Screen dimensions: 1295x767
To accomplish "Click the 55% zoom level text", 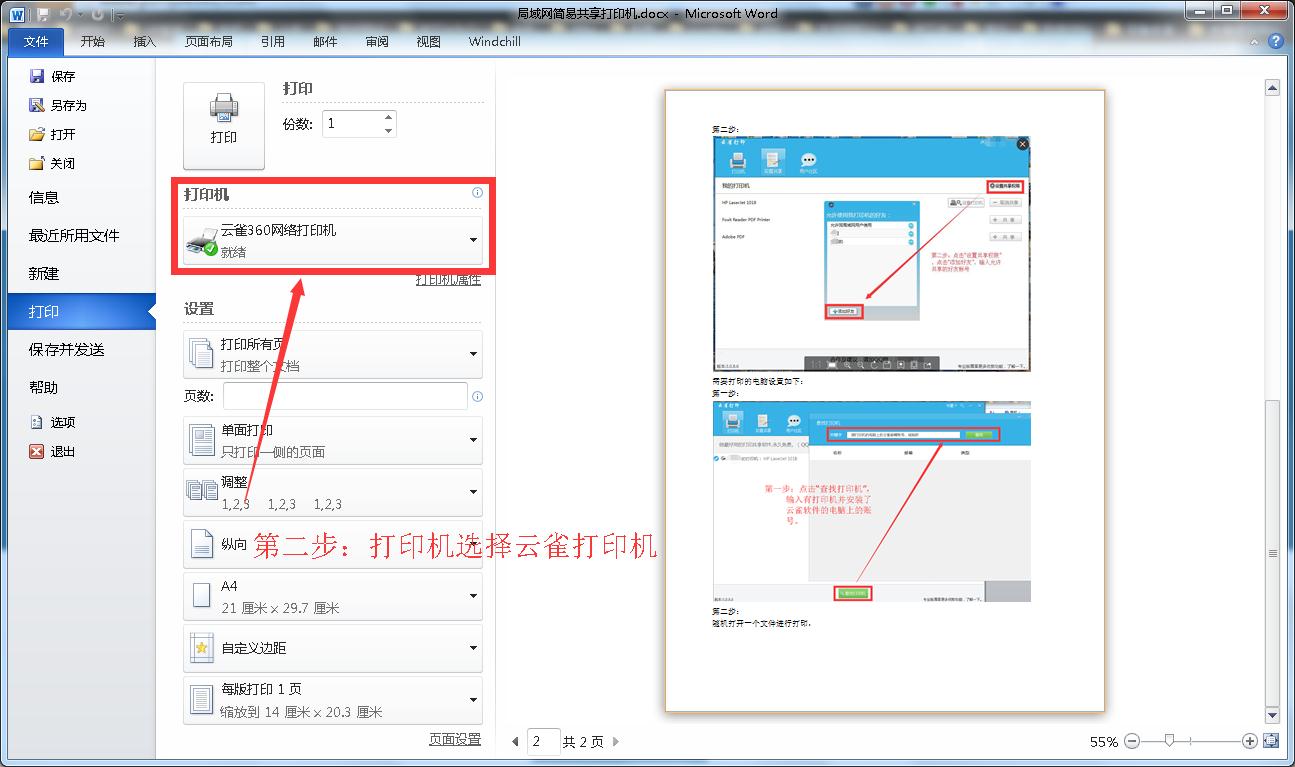I will pos(1104,742).
